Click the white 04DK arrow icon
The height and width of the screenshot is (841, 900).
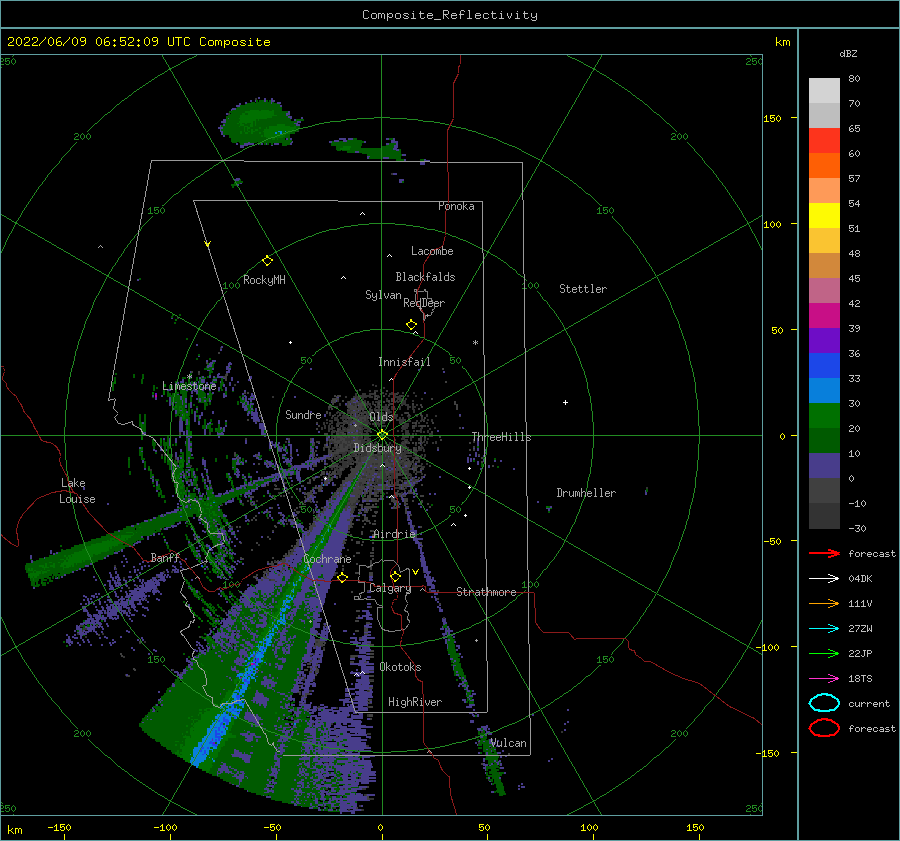point(824,579)
